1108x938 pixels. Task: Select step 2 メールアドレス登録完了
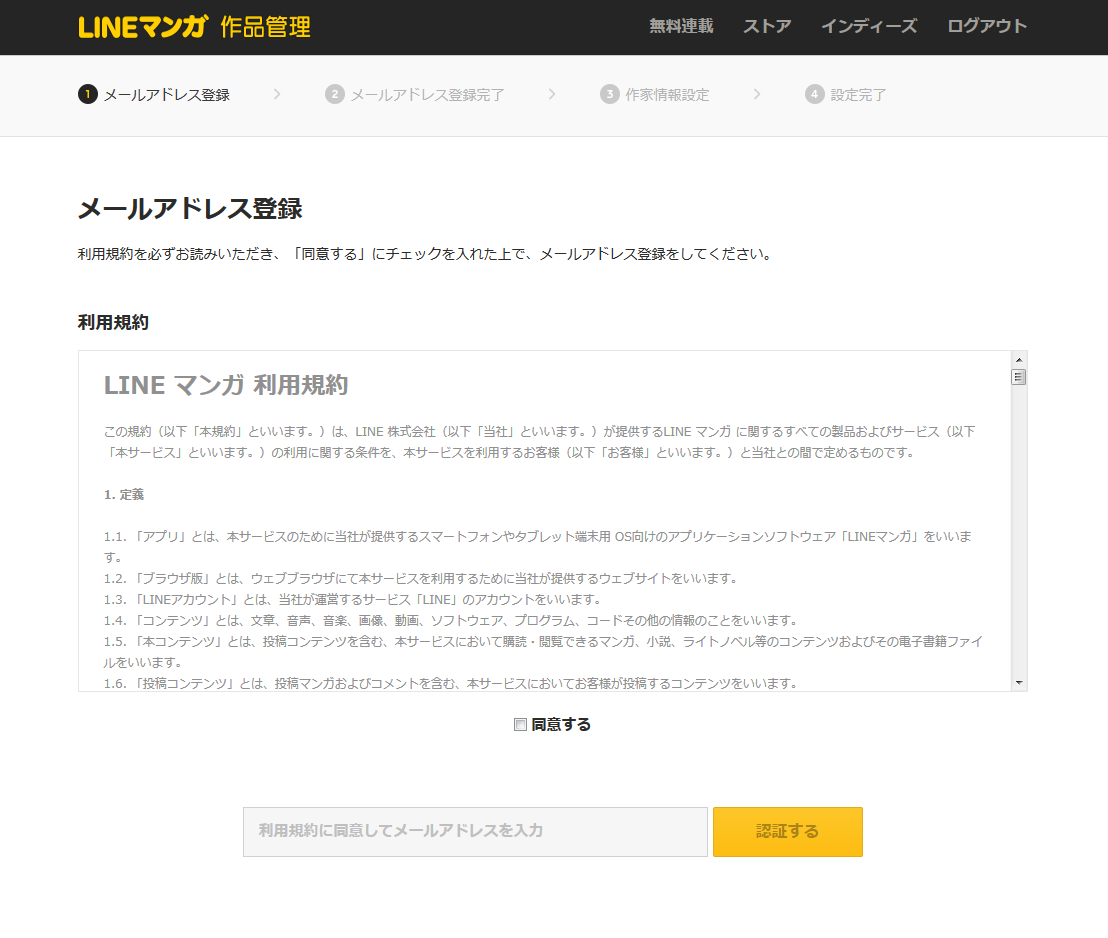415,95
